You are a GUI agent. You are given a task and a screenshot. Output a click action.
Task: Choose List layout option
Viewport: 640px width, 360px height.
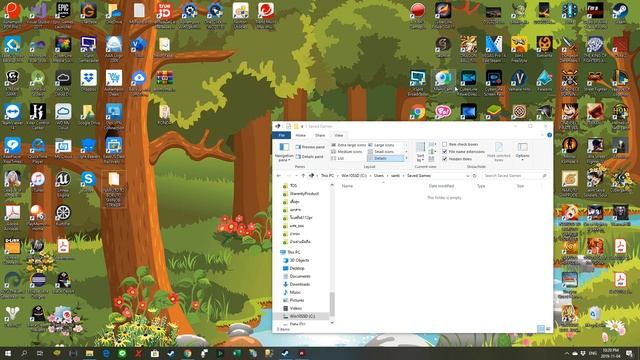[x=338, y=158]
